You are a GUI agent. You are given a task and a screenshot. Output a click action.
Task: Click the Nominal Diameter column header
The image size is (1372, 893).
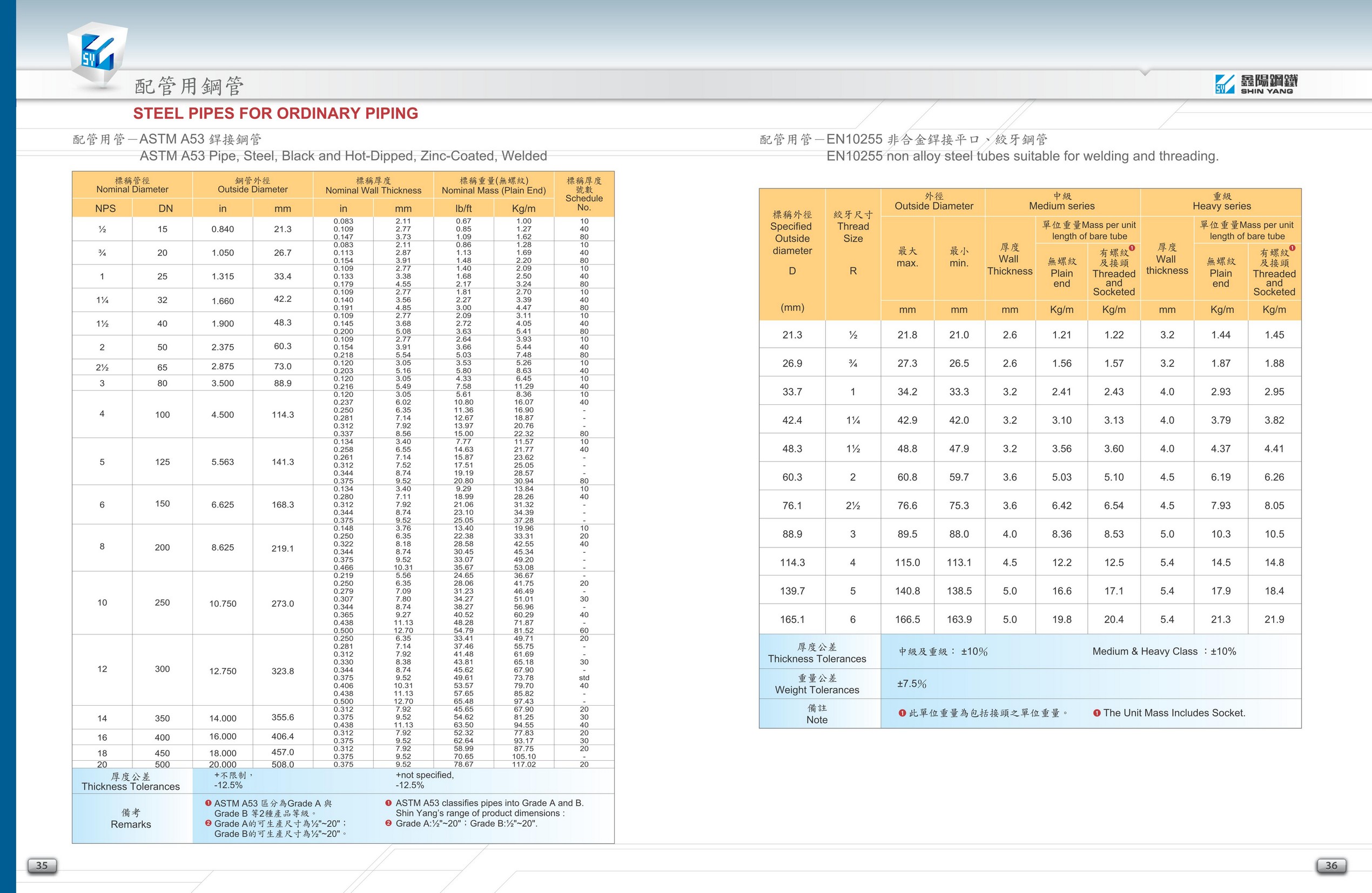pyautogui.click(x=132, y=185)
